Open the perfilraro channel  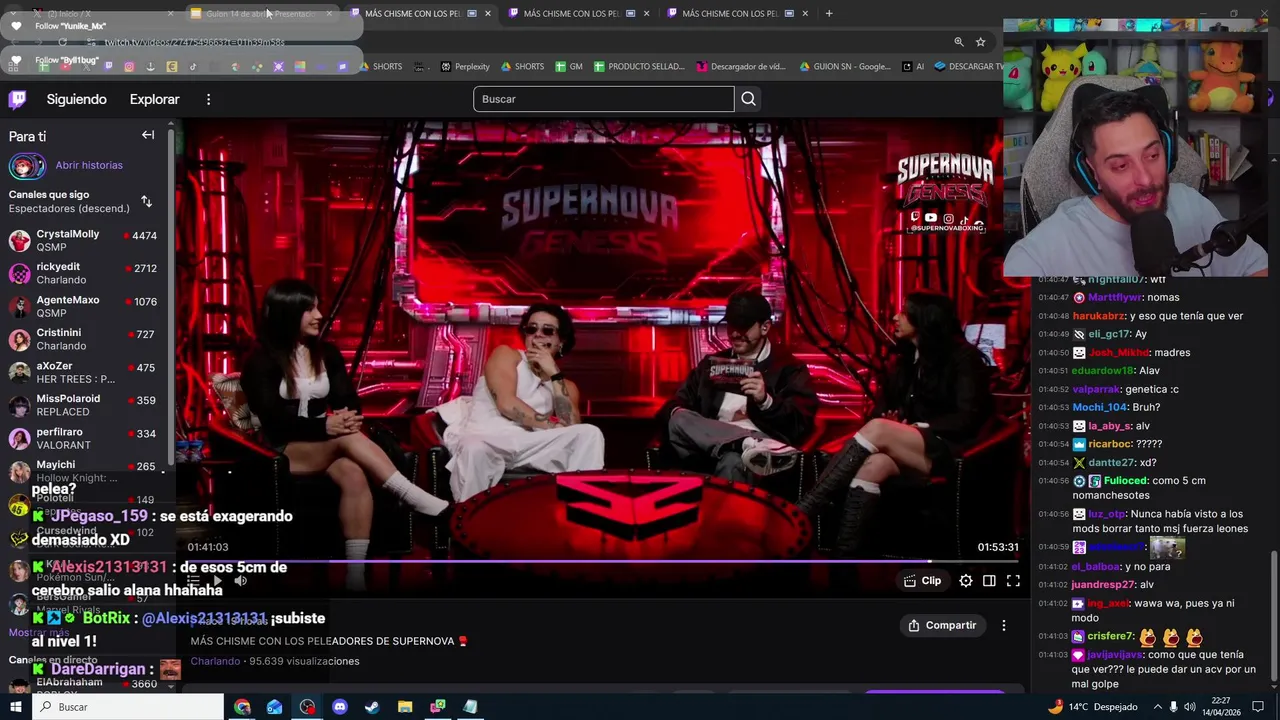(x=85, y=438)
